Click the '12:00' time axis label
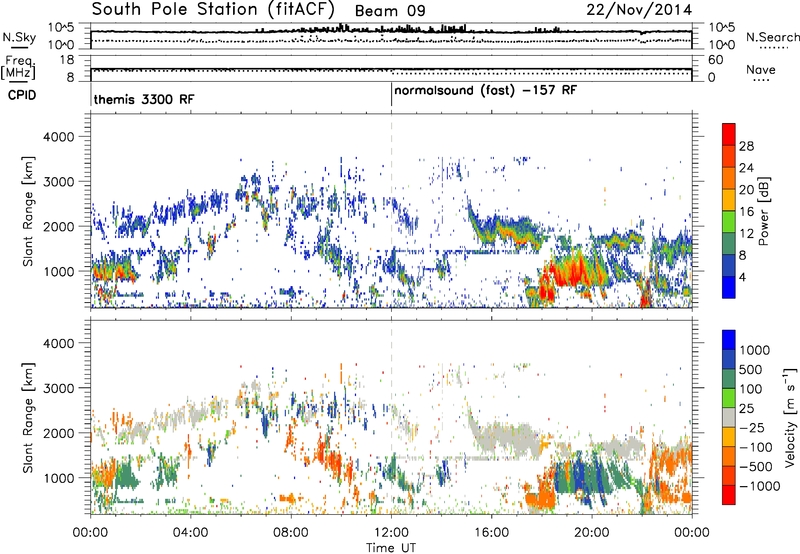 pos(391,533)
